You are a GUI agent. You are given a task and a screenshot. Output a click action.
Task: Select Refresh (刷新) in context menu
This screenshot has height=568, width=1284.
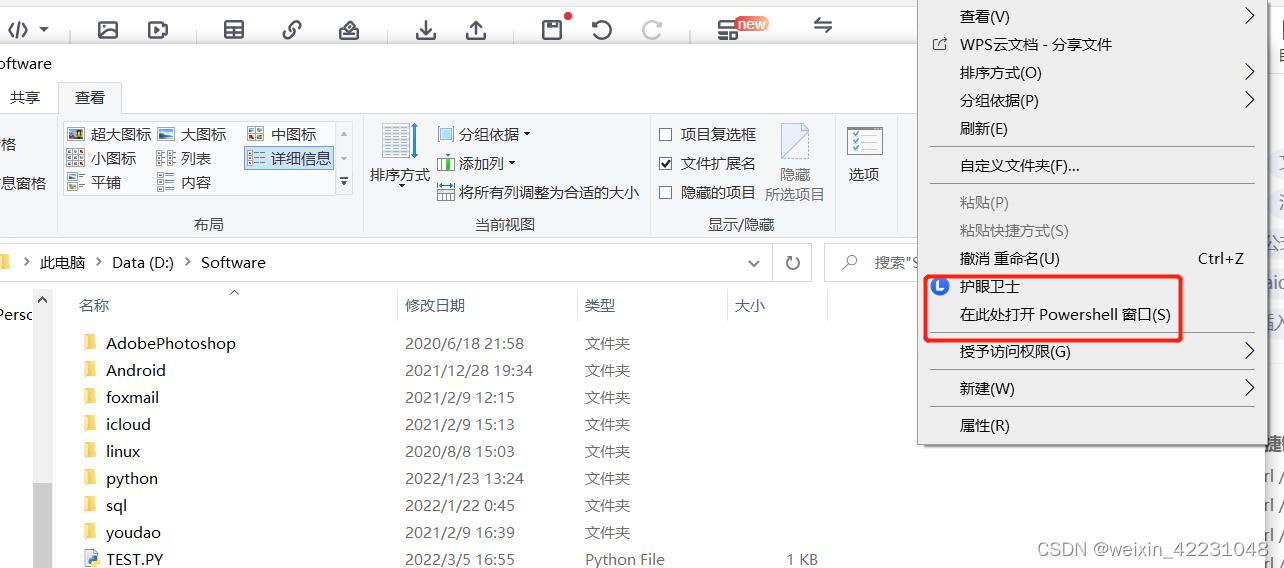coord(1092,128)
